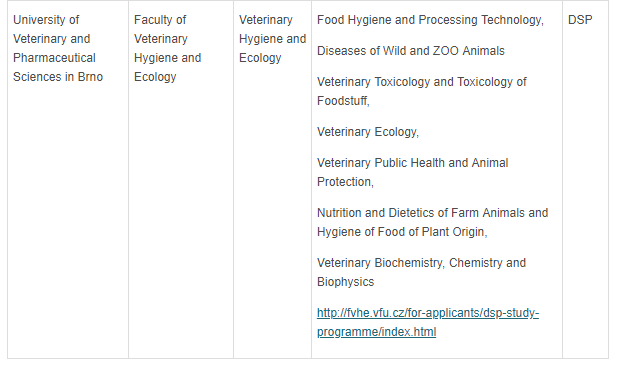The height and width of the screenshot is (366, 628).
Task: Click 'Ecology' in the faculty column
Action: tap(155, 77)
